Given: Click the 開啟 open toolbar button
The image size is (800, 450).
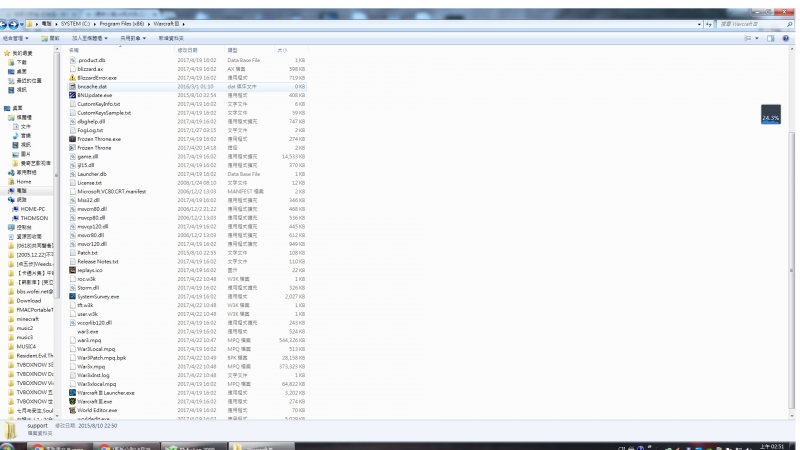Looking at the screenshot, I should [51, 38].
